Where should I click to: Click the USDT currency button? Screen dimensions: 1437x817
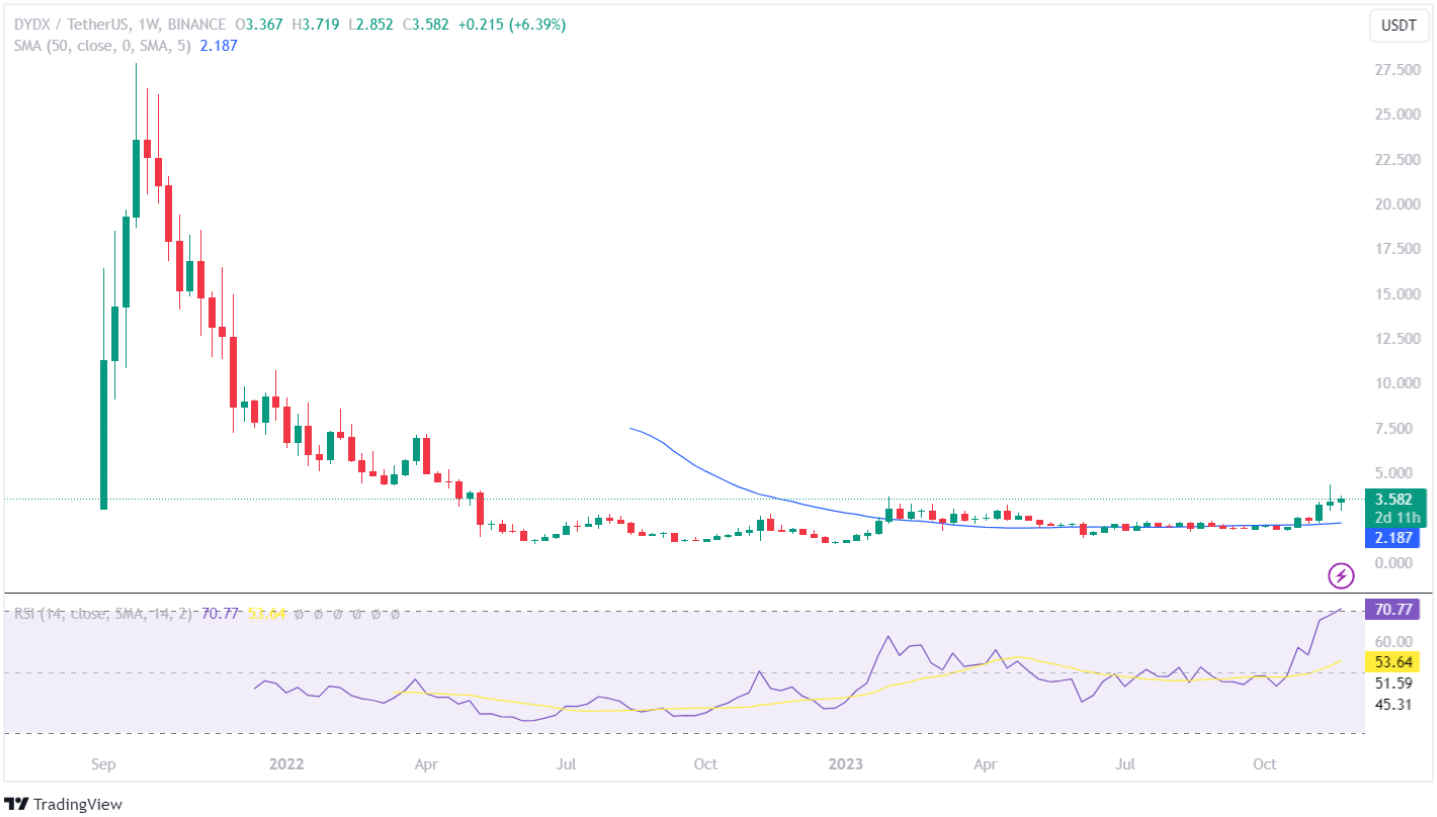coord(1398,27)
